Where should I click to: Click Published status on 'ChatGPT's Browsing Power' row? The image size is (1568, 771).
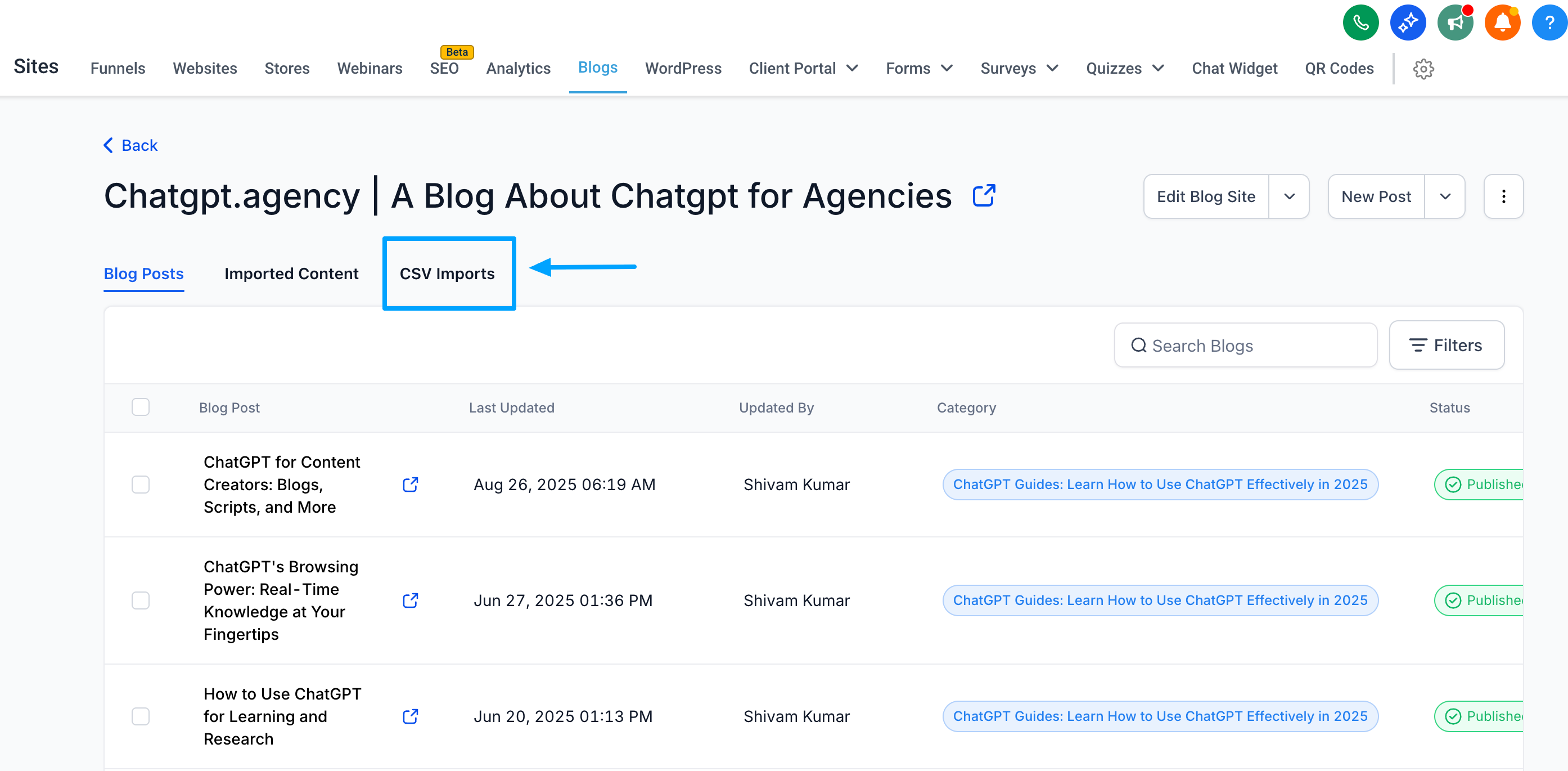[1480, 600]
